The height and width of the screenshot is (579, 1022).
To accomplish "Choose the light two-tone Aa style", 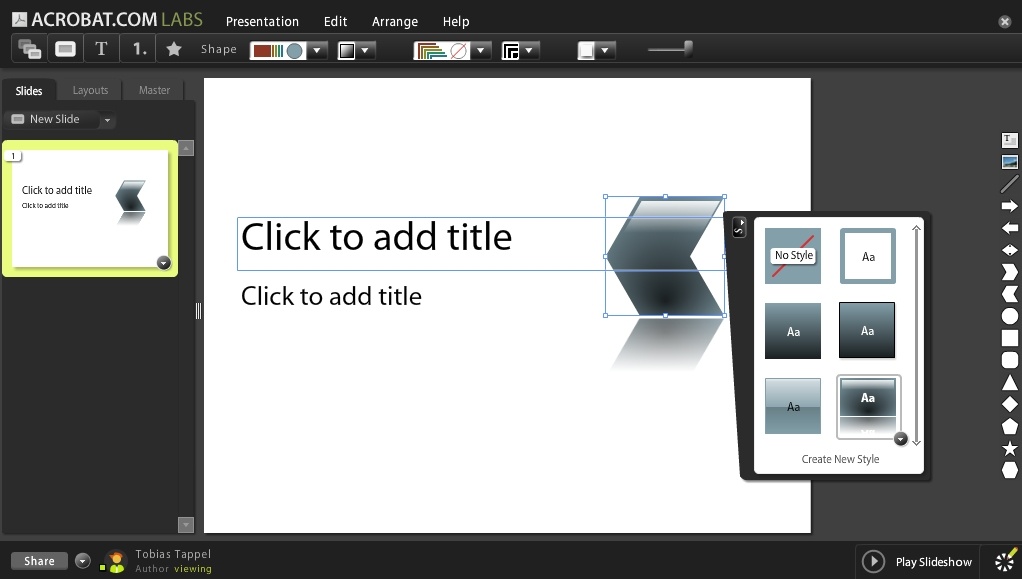I will pyautogui.click(x=793, y=406).
